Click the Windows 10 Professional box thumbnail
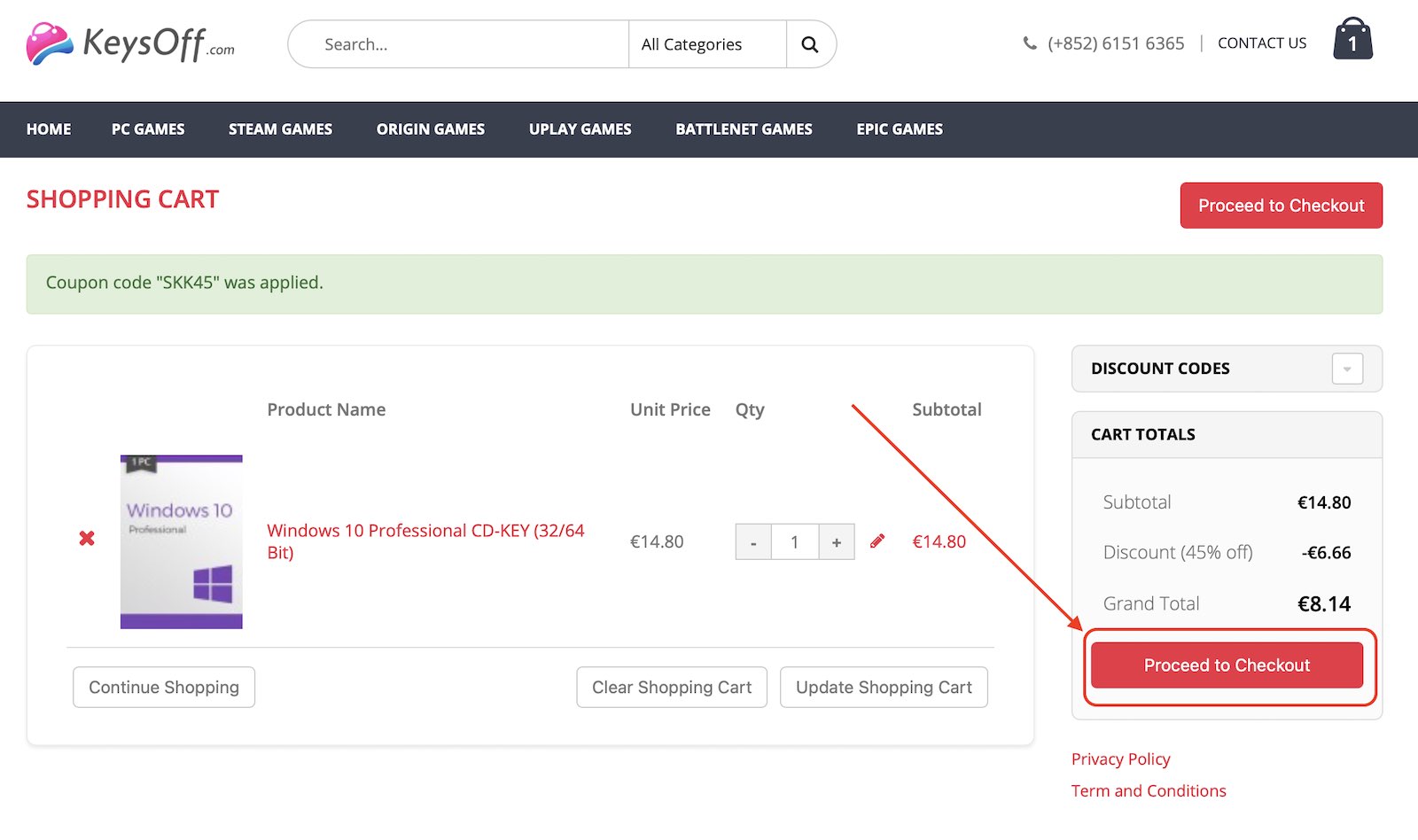1418x840 pixels. [x=182, y=542]
